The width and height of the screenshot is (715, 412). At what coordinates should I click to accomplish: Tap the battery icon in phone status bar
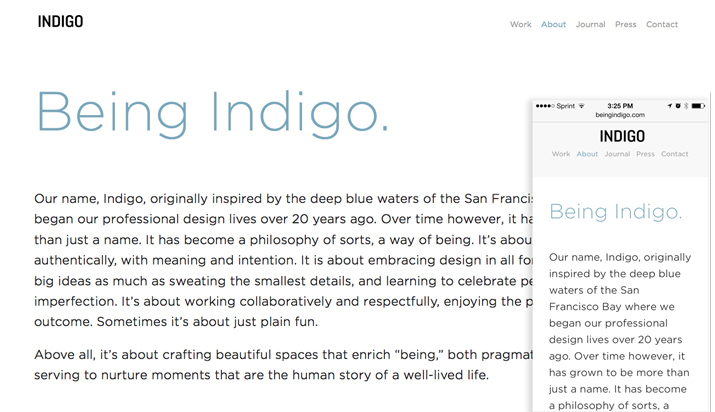698,106
